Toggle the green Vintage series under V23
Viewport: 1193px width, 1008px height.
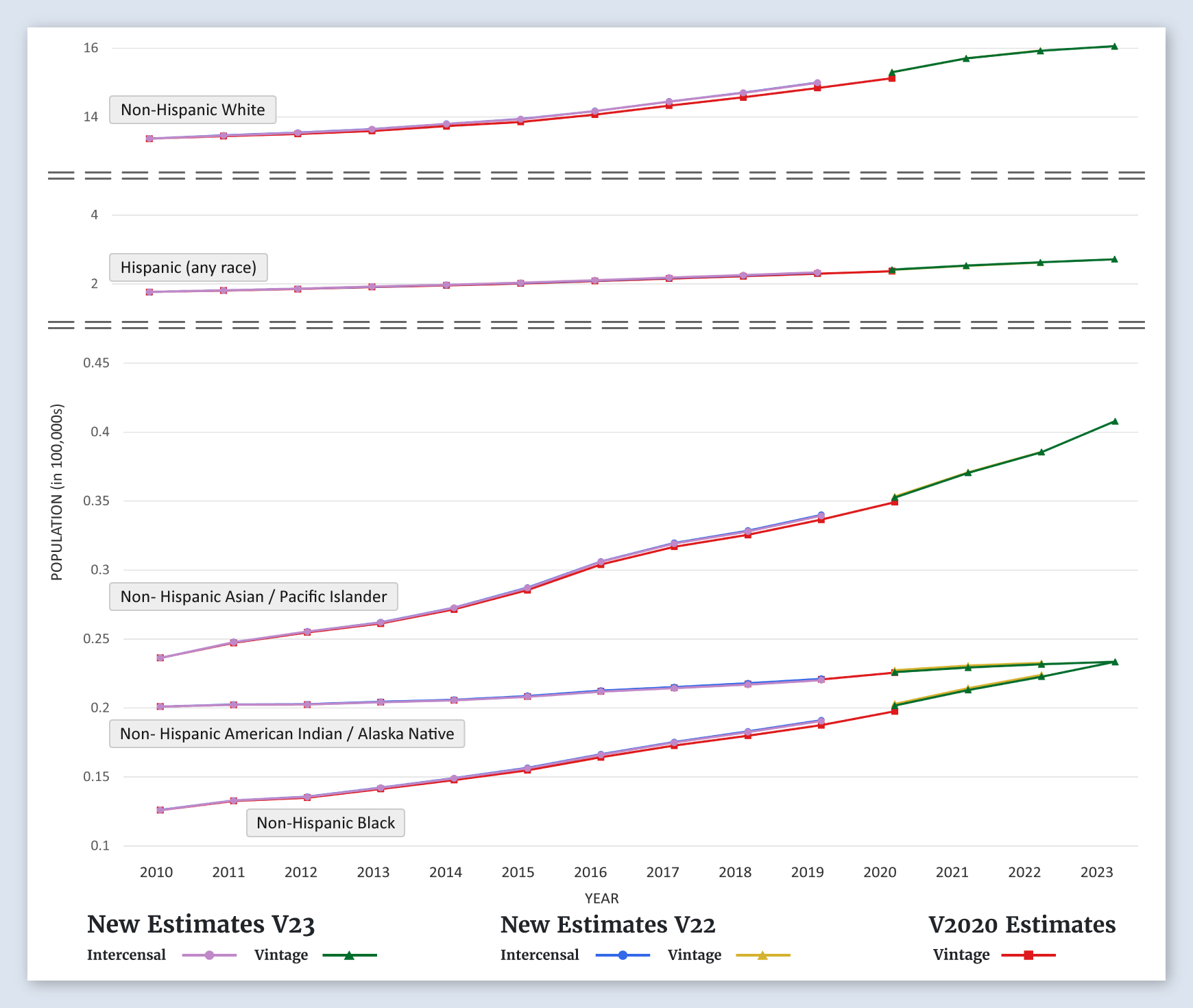pos(349,955)
